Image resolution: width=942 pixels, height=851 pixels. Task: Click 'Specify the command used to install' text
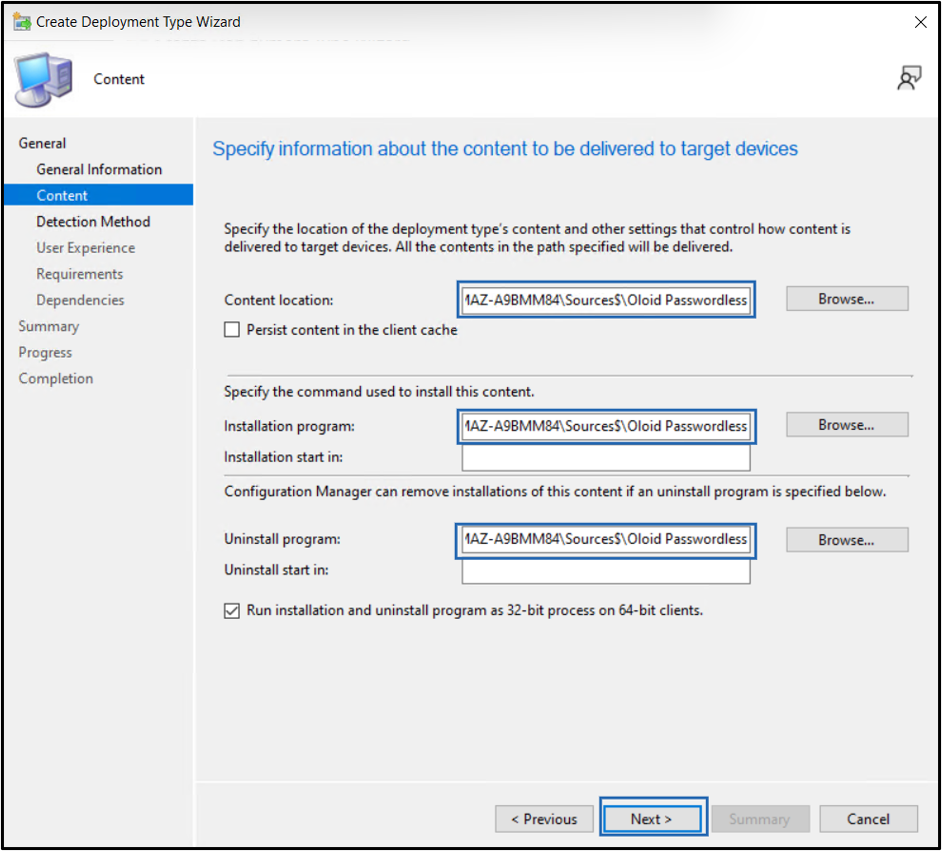pyautogui.click(x=378, y=392)
